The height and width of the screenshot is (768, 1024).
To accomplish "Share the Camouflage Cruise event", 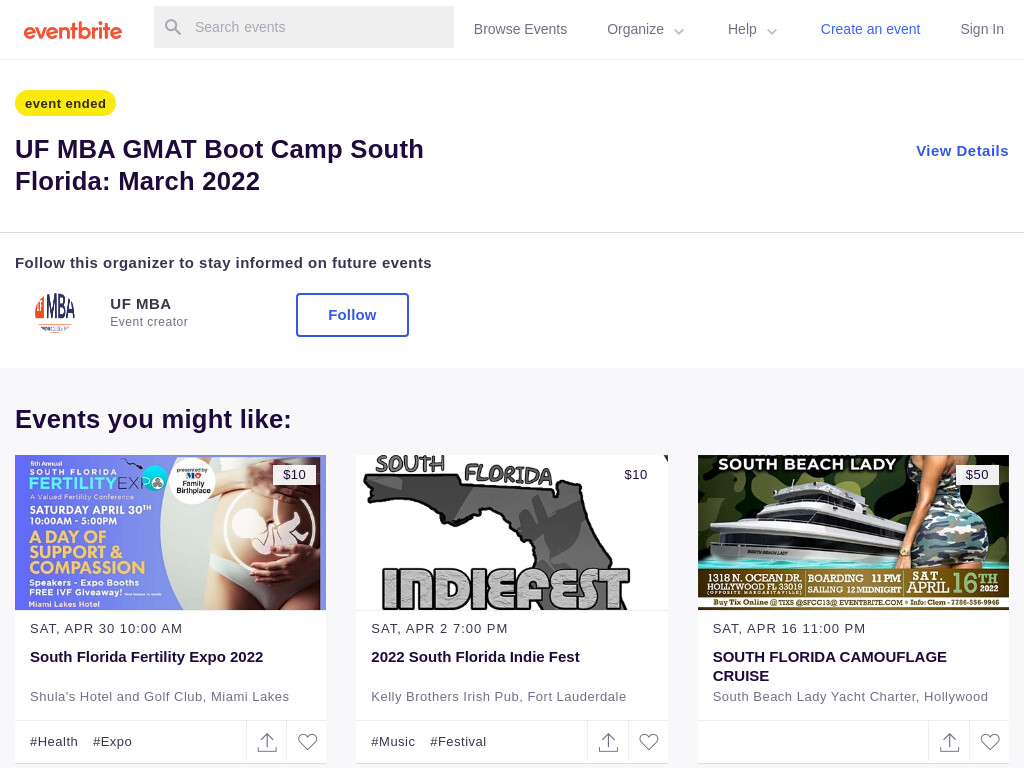I will (950, 742).
